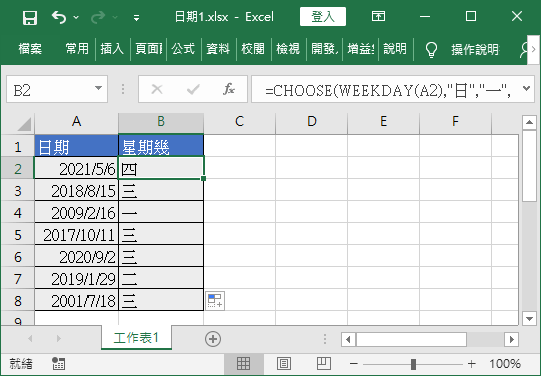
Task: Select cell containing 2019/1/29
Action: pyautogui.click(x=76, y=278)
